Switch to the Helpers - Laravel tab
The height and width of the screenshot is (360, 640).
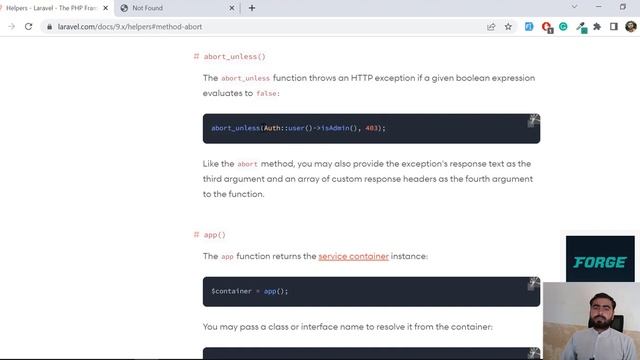click(51, 8)
